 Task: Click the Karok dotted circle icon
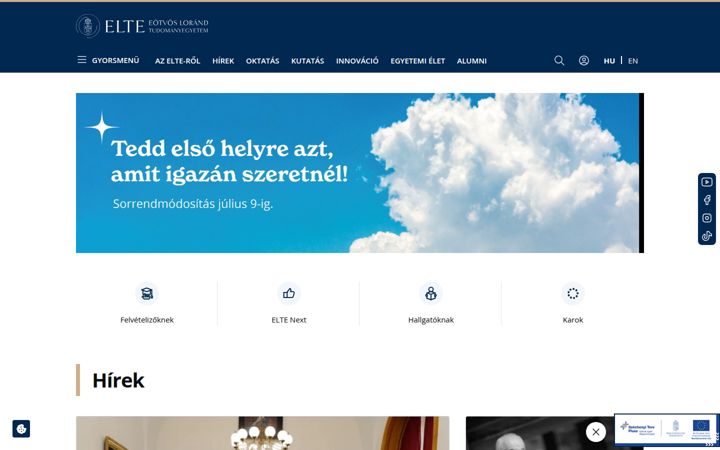(x=573, y=293)
